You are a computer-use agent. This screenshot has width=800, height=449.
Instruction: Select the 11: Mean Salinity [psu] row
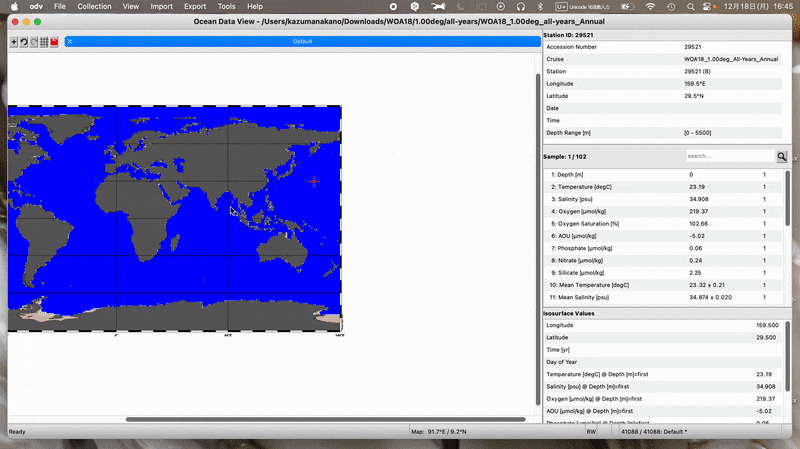click(663, 297)
